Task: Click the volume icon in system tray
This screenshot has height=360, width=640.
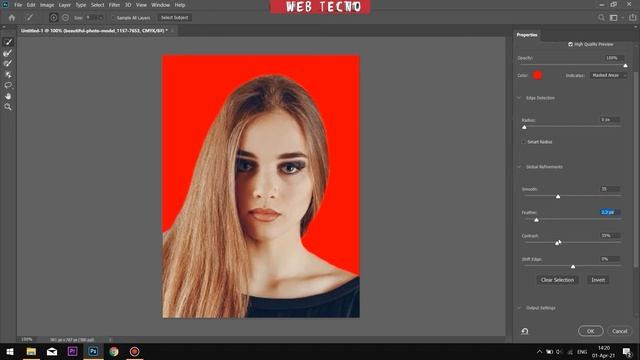Action: 560,352
